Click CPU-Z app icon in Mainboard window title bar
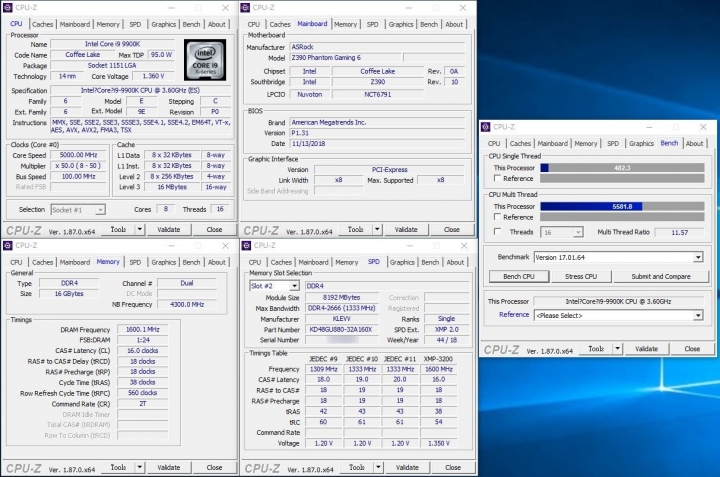The image size is (720, 477). click(x=245, y=8)
